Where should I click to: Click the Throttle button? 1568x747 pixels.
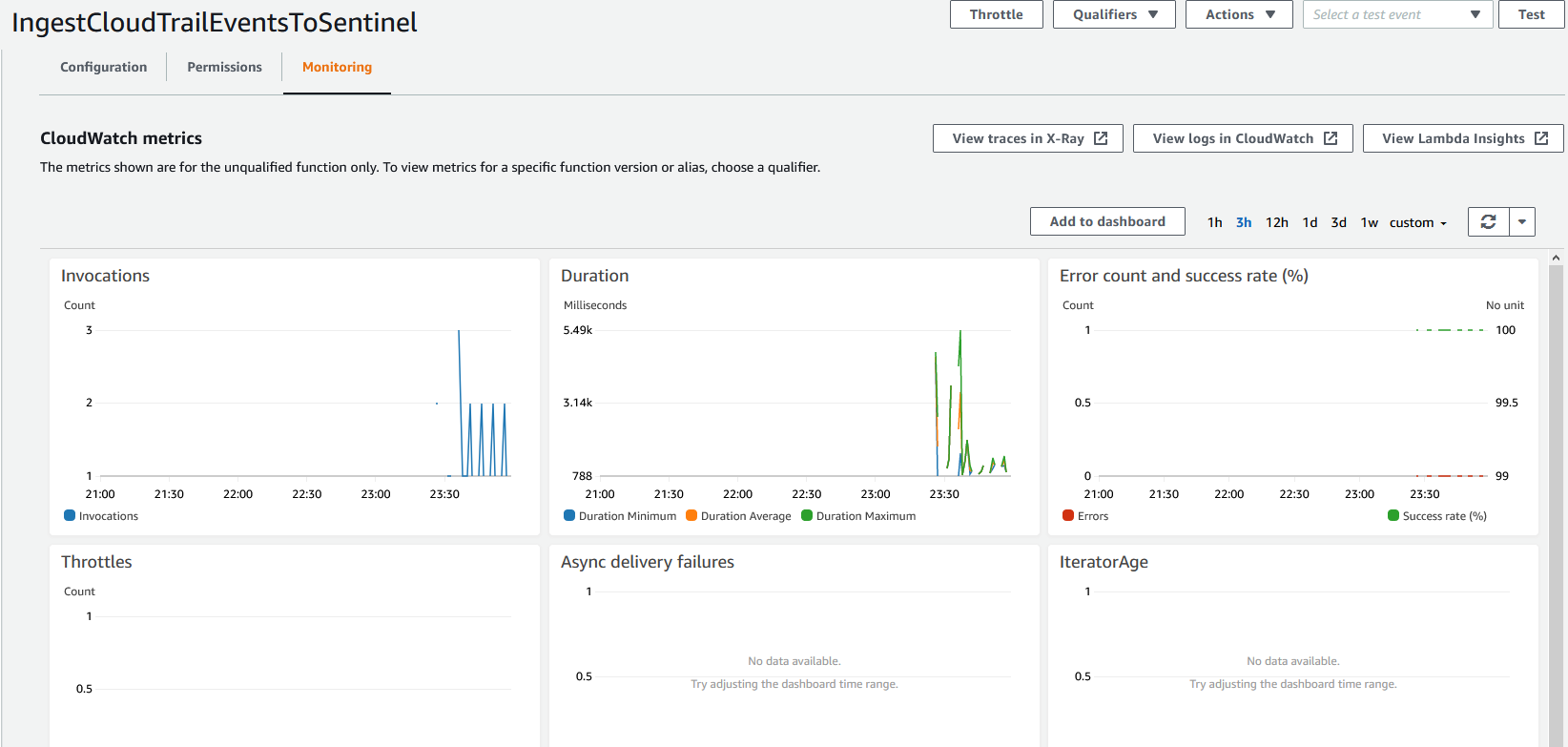(996, 14)
